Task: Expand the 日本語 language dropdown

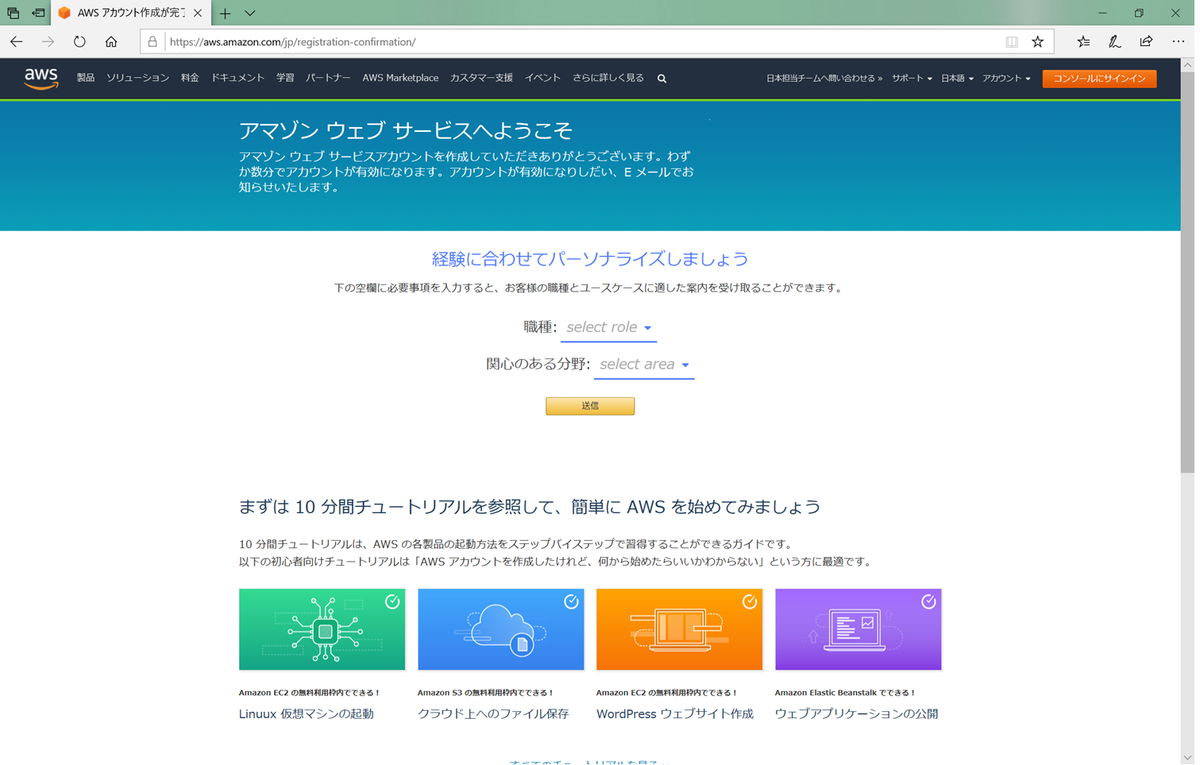Action: click(957, 78)
